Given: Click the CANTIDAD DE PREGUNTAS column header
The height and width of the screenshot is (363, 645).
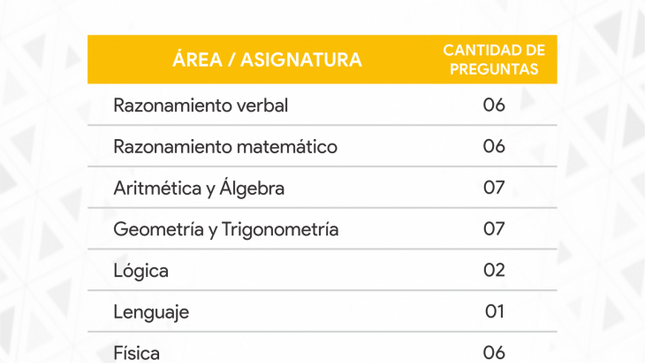Looking at the screenshot, I should pyautogui.click(x=494, y=60).
